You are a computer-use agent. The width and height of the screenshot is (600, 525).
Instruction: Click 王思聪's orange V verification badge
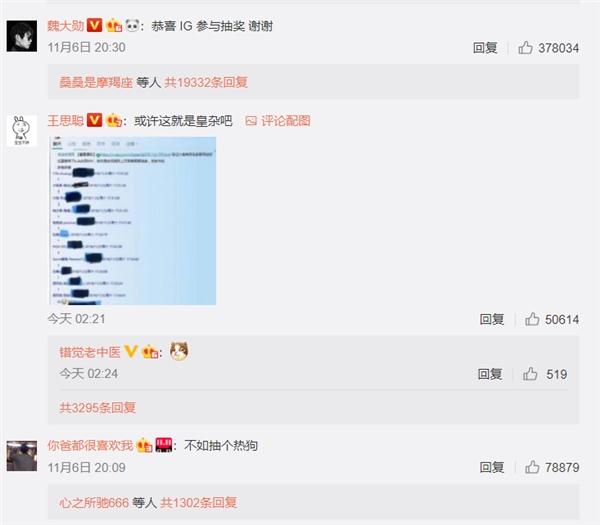(x=94, y=120)
